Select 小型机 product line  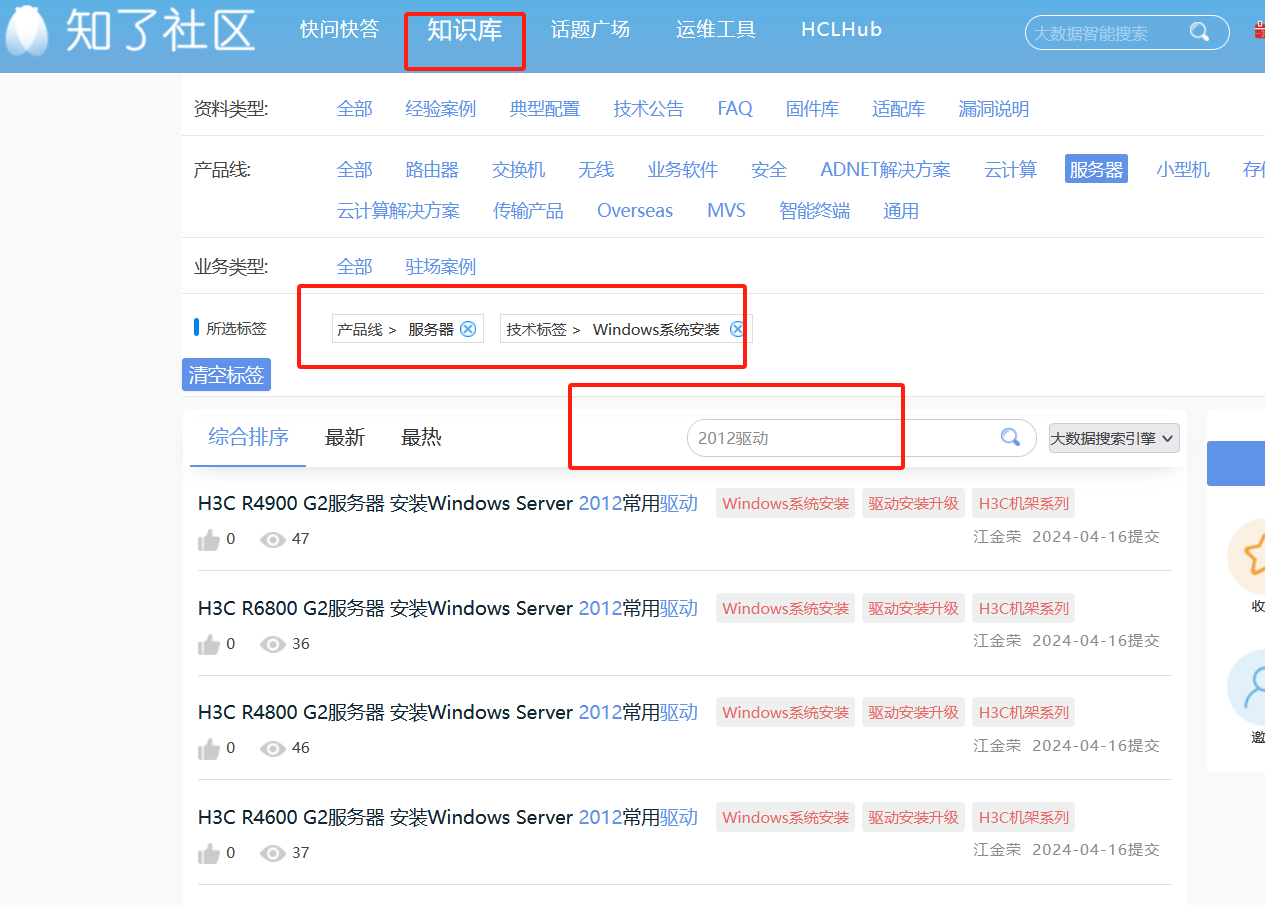tap(1183, 170)
